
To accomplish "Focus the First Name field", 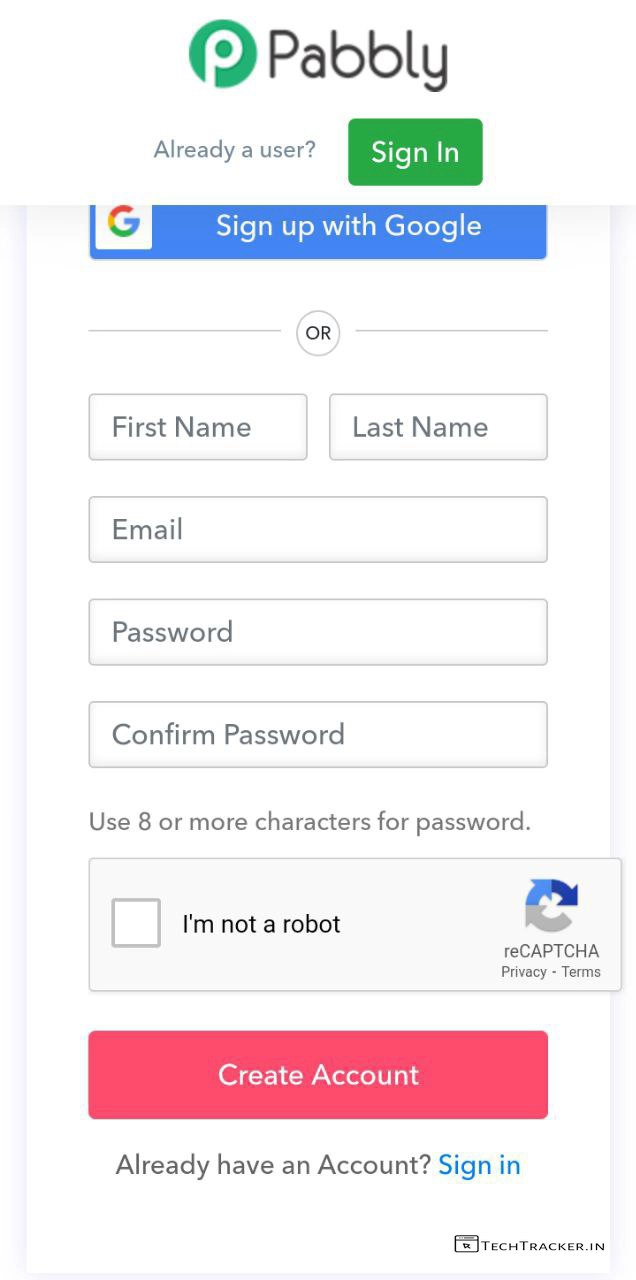I will click(x=198, y=427).
